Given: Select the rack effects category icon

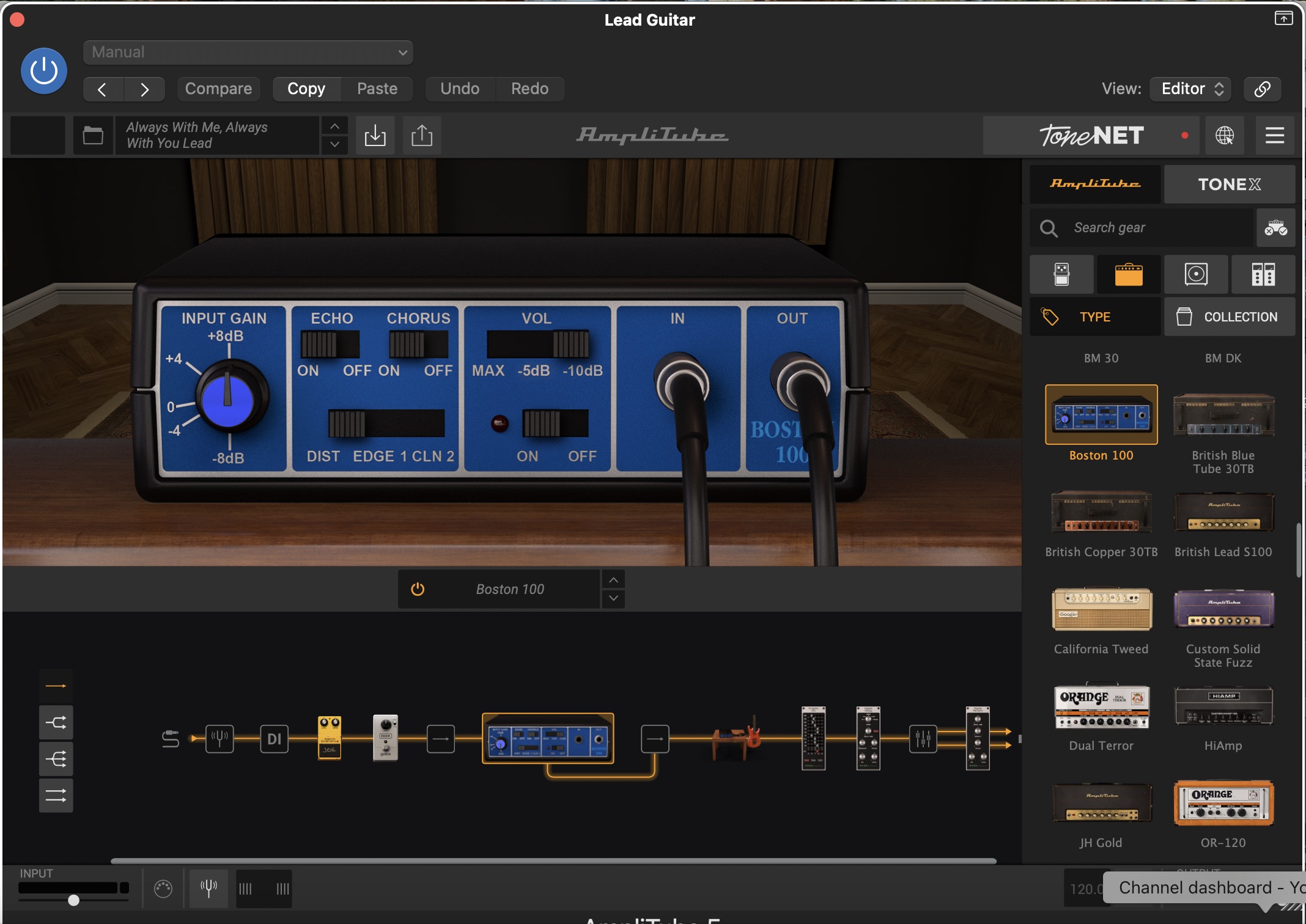Looking at the screenshot, I should (1263, 274).
